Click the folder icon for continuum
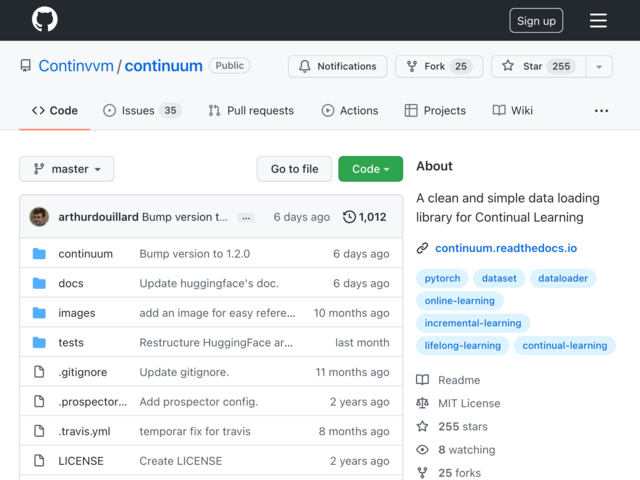The width and height of the screenshot is (640, 480). (x=39, y=253)
